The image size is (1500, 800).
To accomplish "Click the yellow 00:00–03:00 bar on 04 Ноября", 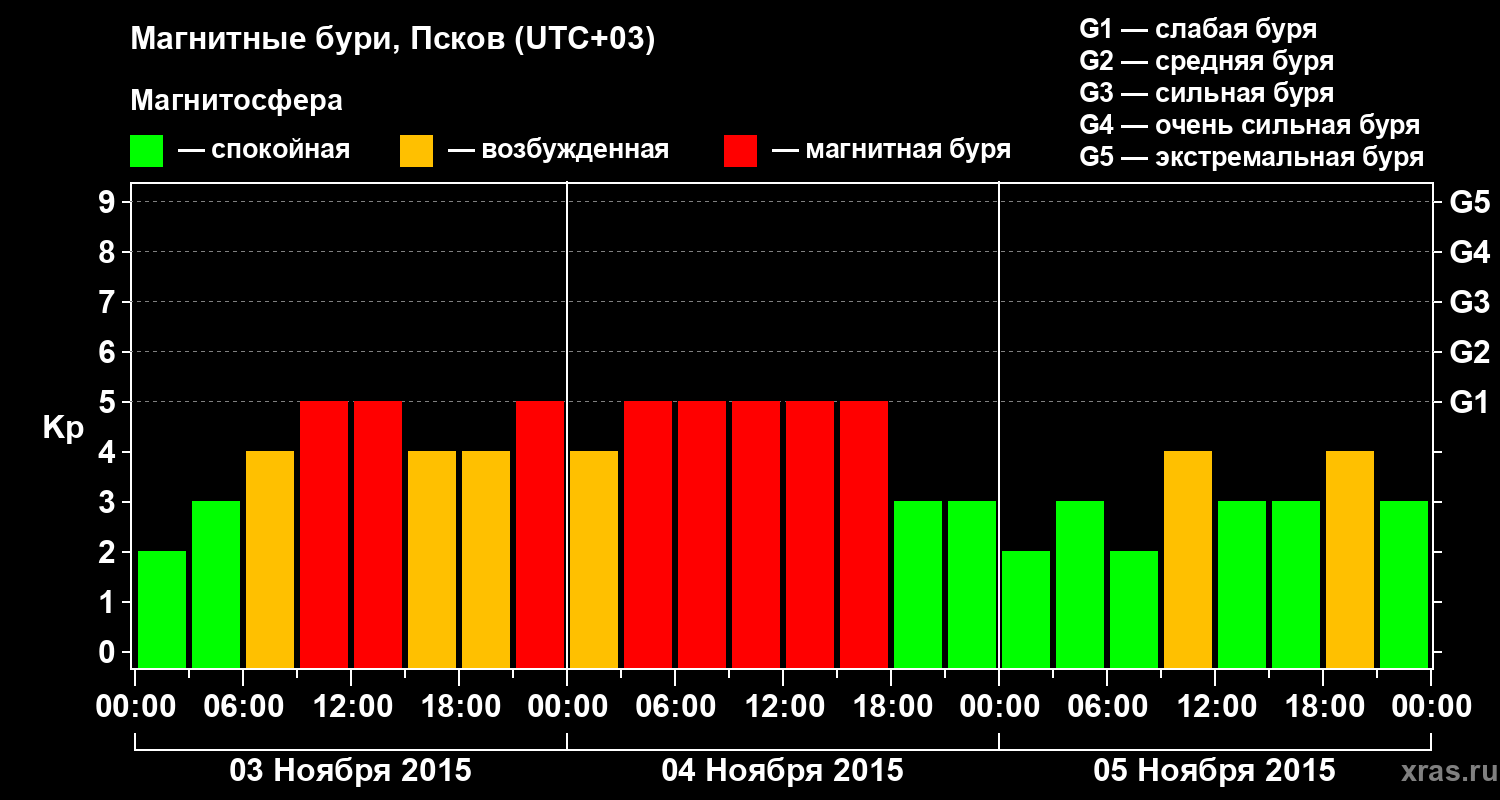I will [x=594, y=559].
